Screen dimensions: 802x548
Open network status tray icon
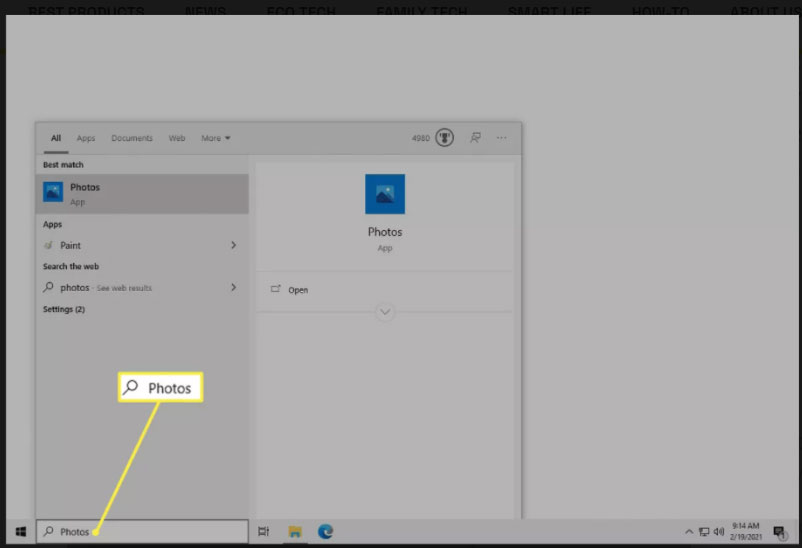704,532
